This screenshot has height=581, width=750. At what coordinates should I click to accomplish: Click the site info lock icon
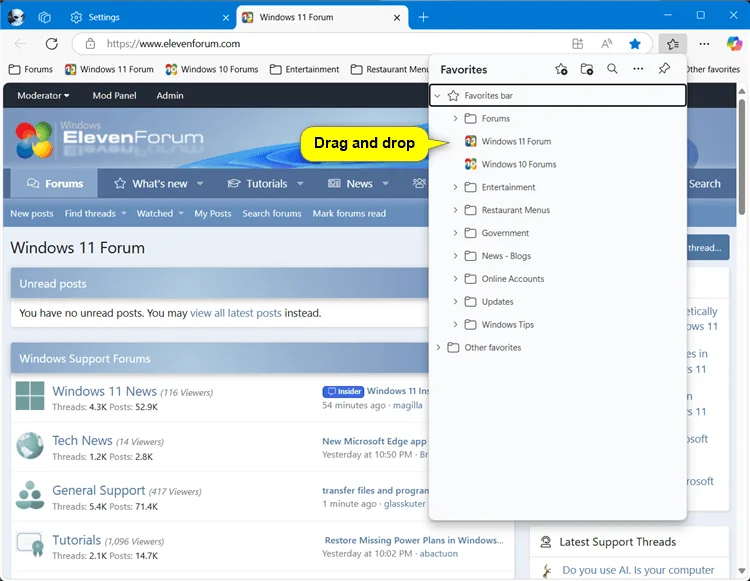[90, 44]
